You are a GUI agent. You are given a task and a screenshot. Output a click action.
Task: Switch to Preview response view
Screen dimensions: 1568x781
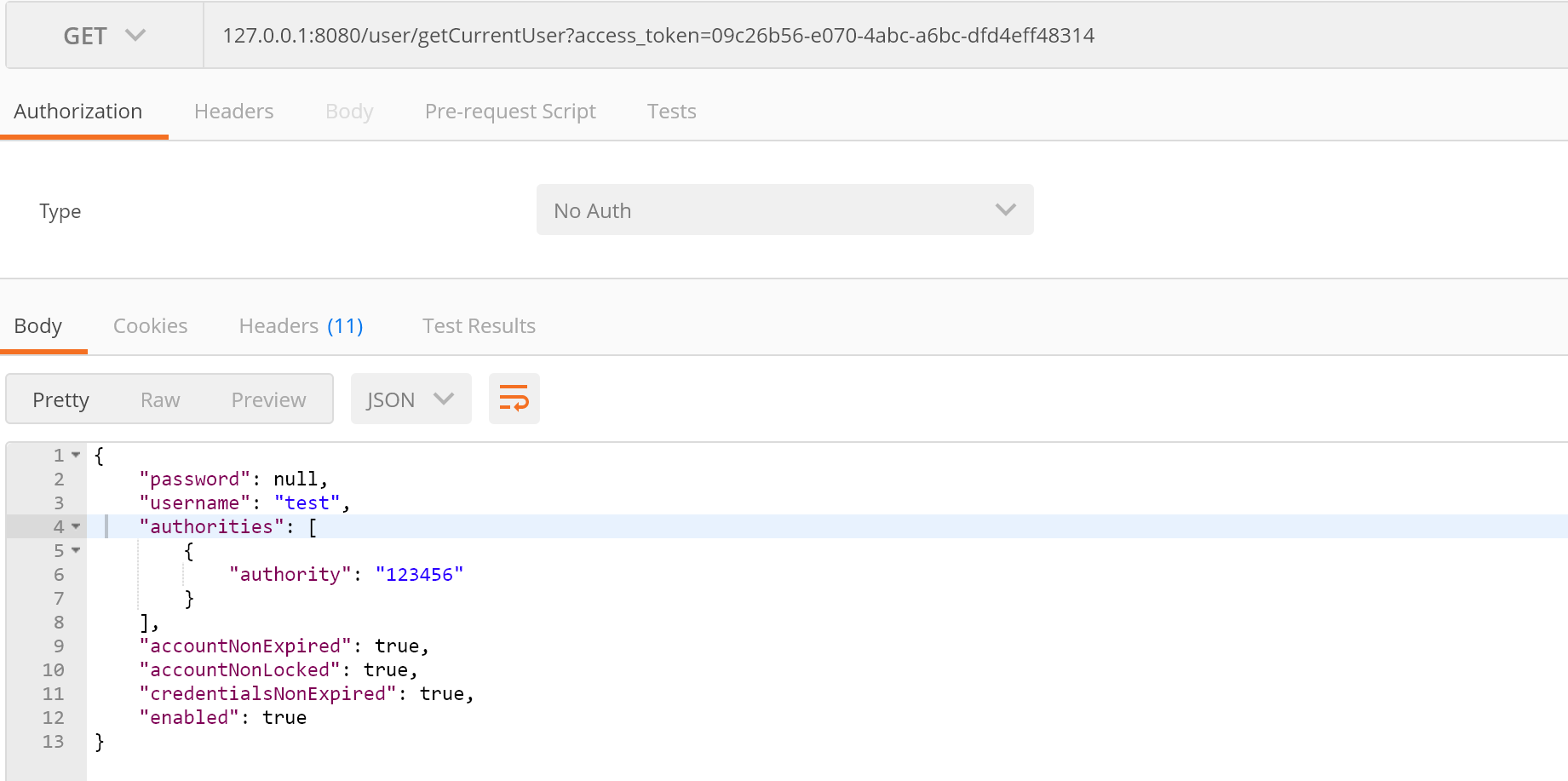[x=268, y=399]
